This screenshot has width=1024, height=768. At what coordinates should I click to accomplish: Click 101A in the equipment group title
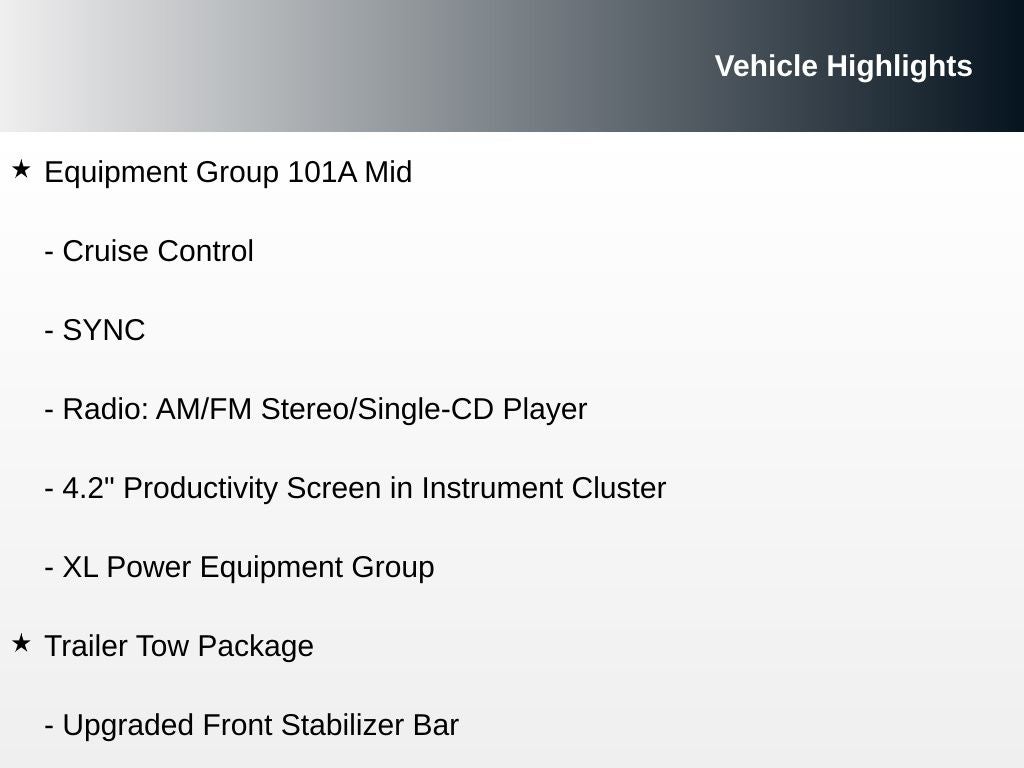(x=323, y=172)
